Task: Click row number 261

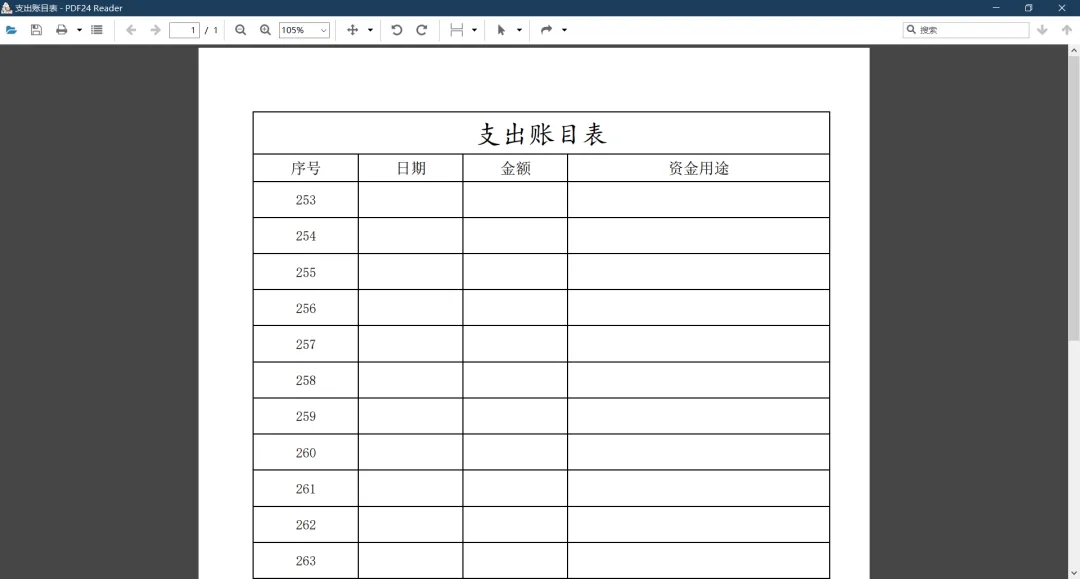Action: tap(306, 489)
